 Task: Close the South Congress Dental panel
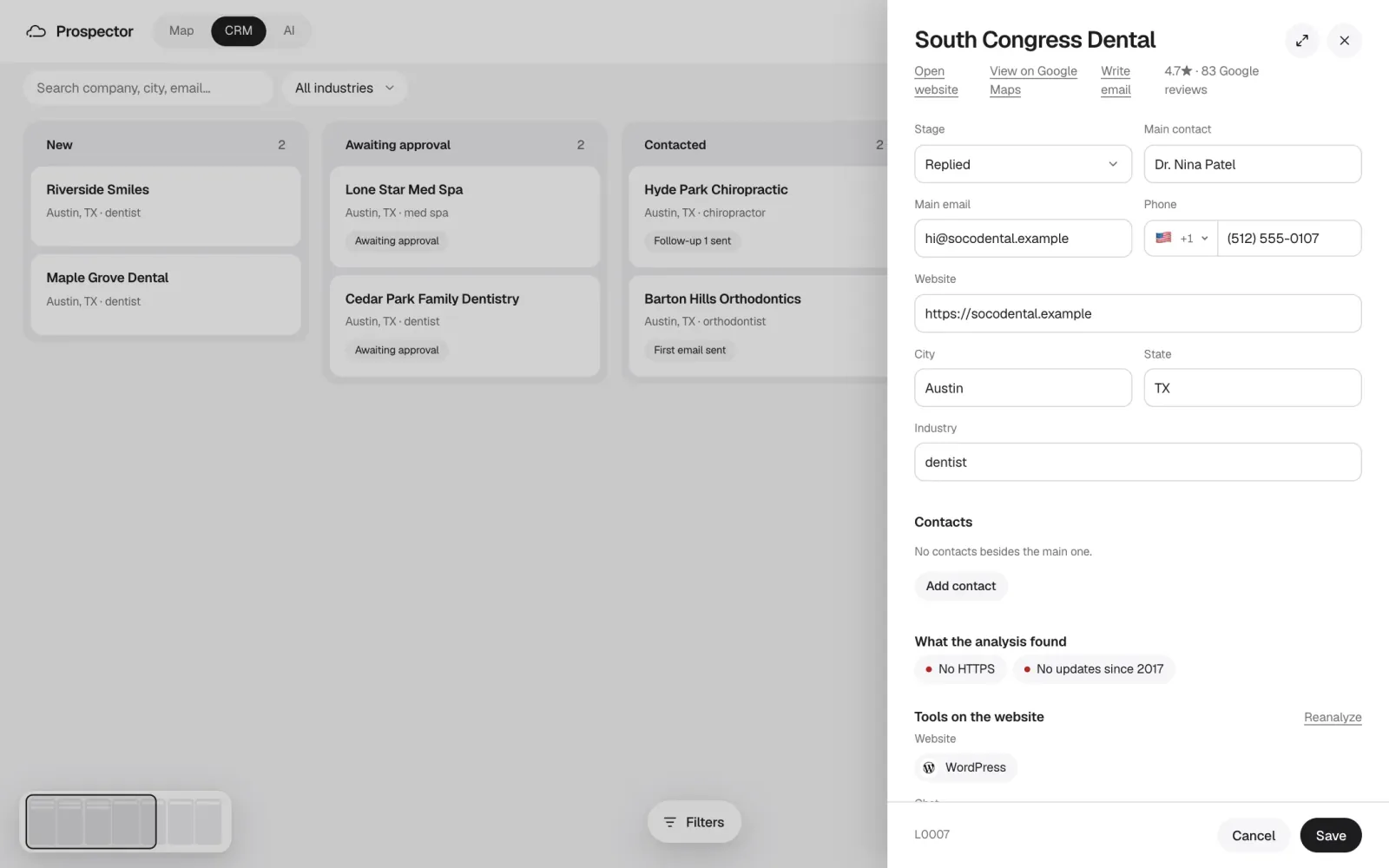1344,41
